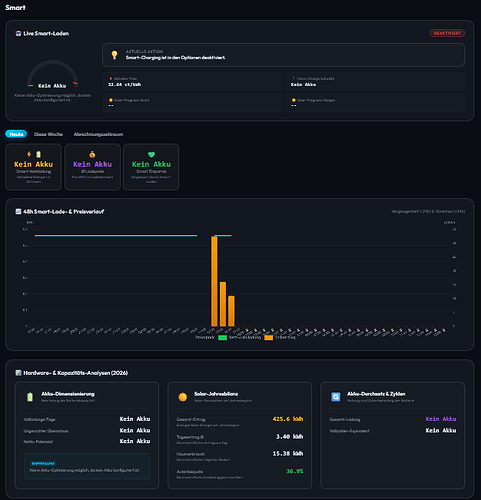The image size is (481, 500).
Task: Click the shortest orange bar in the chart
Action: point(231,311)
